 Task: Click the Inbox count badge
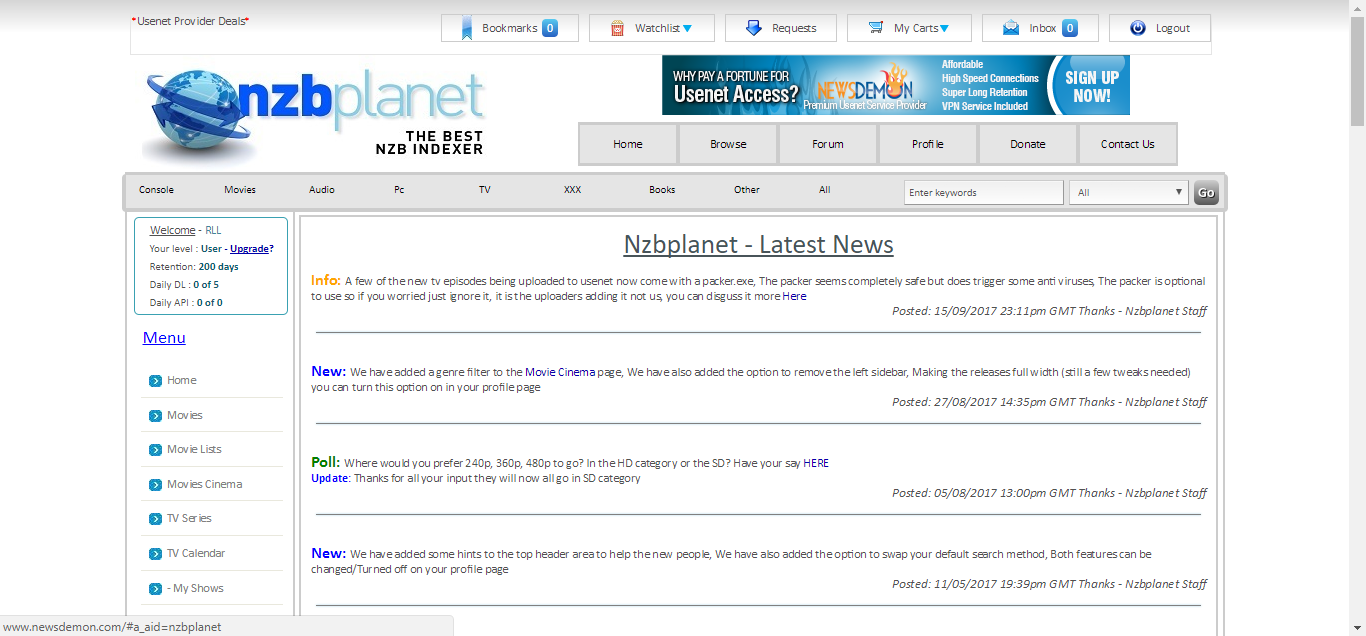click(x=1070, y=28)
